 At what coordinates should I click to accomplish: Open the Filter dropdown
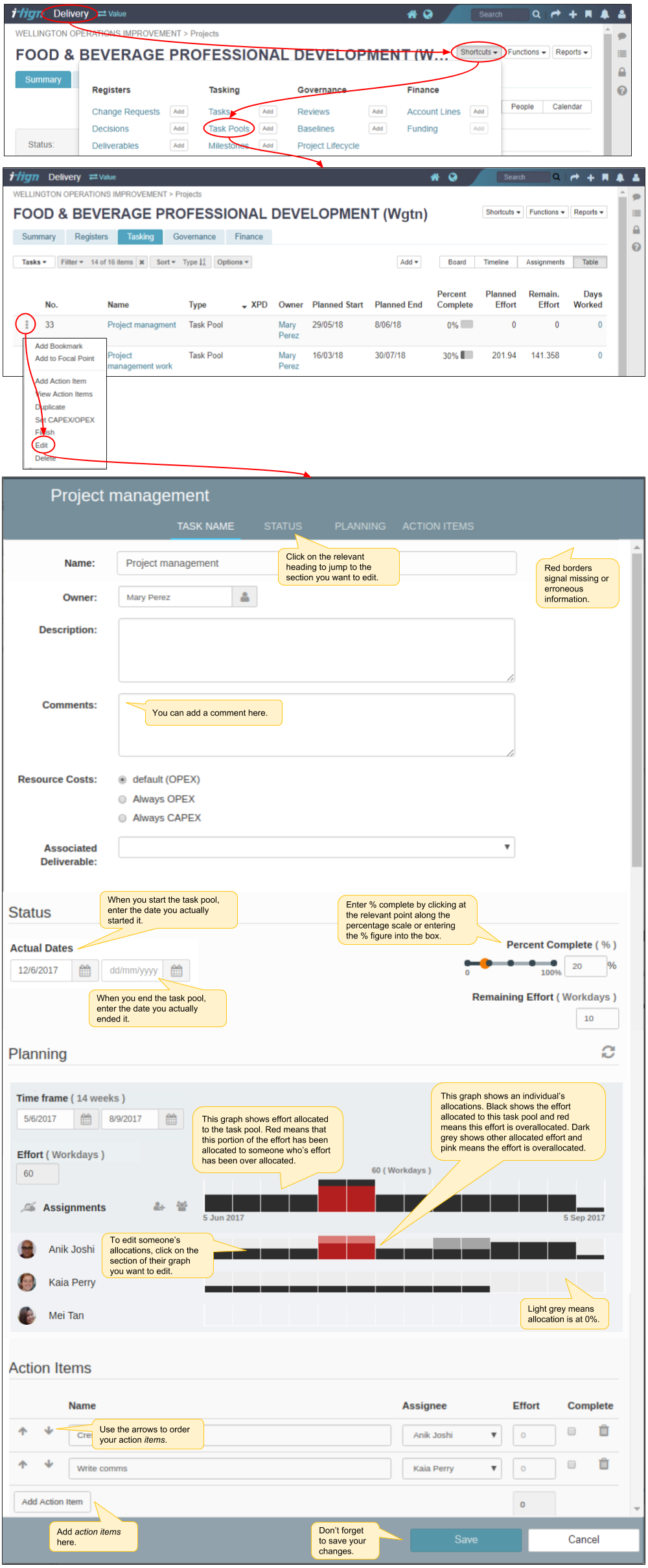pyautogui.click(x=71, y=262)
